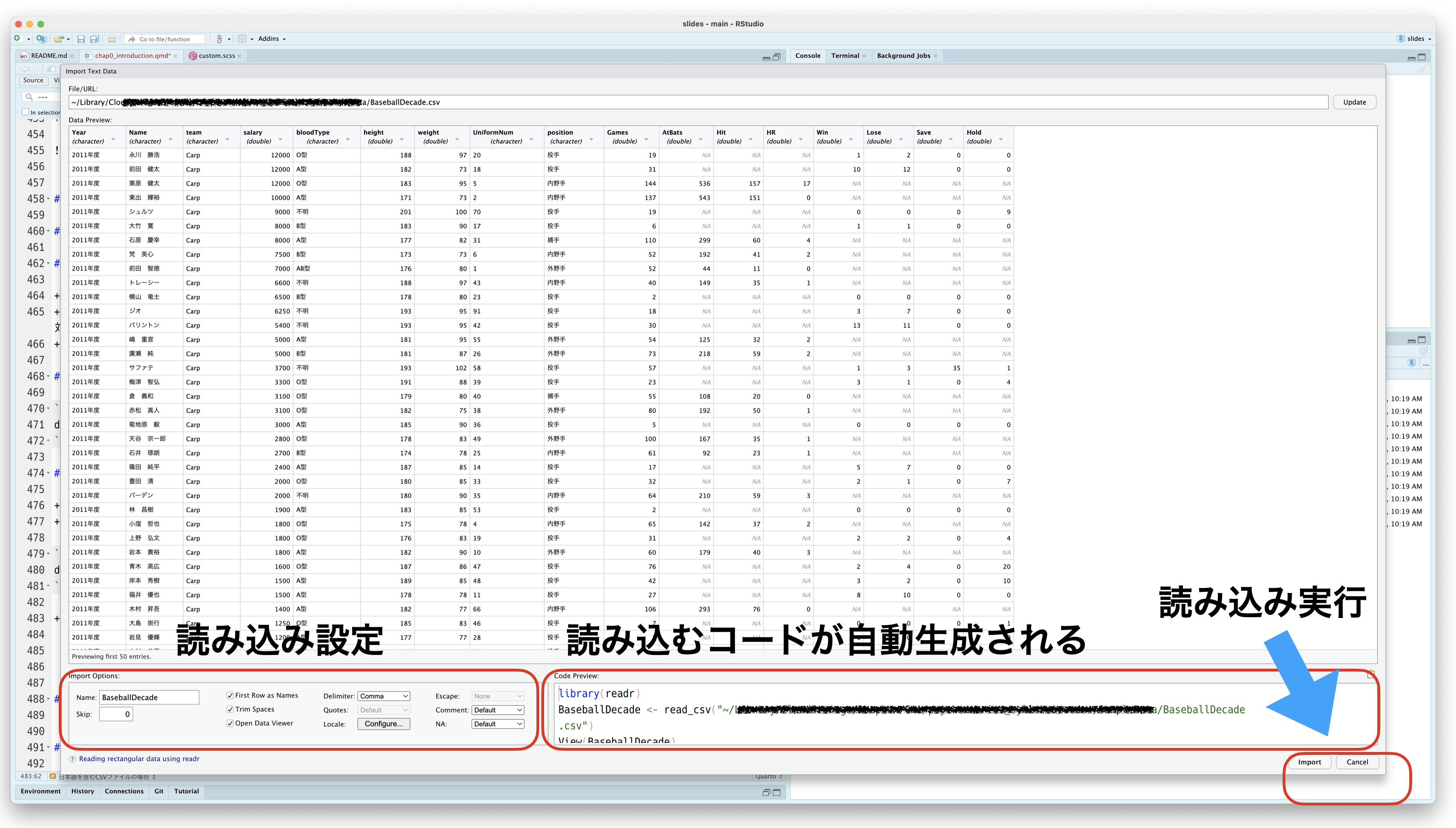
Task: Open Hold column type dropdown arrow
Action: click(1000, 140)
